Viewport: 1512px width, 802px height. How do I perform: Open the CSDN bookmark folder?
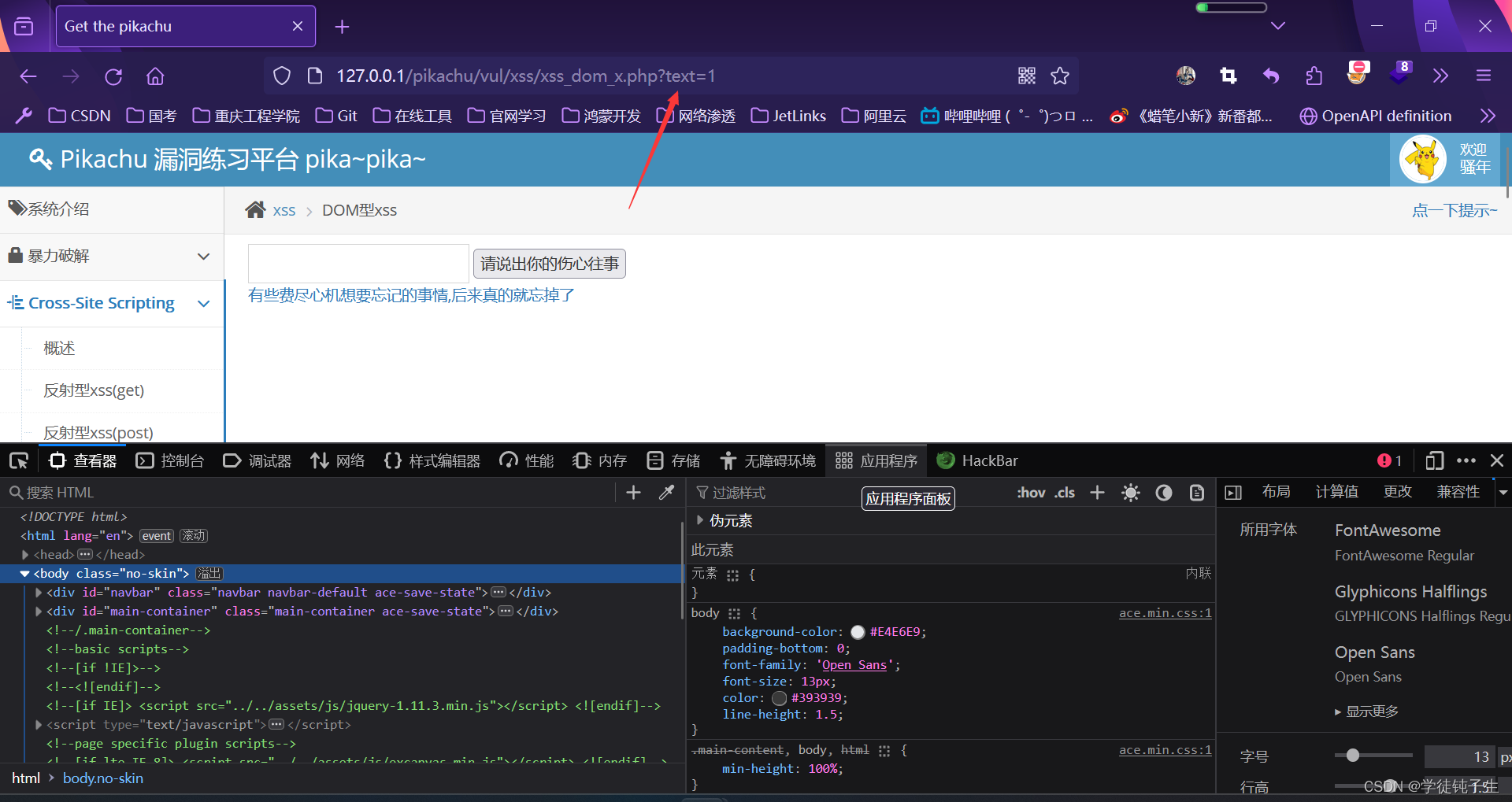[80, 116]
